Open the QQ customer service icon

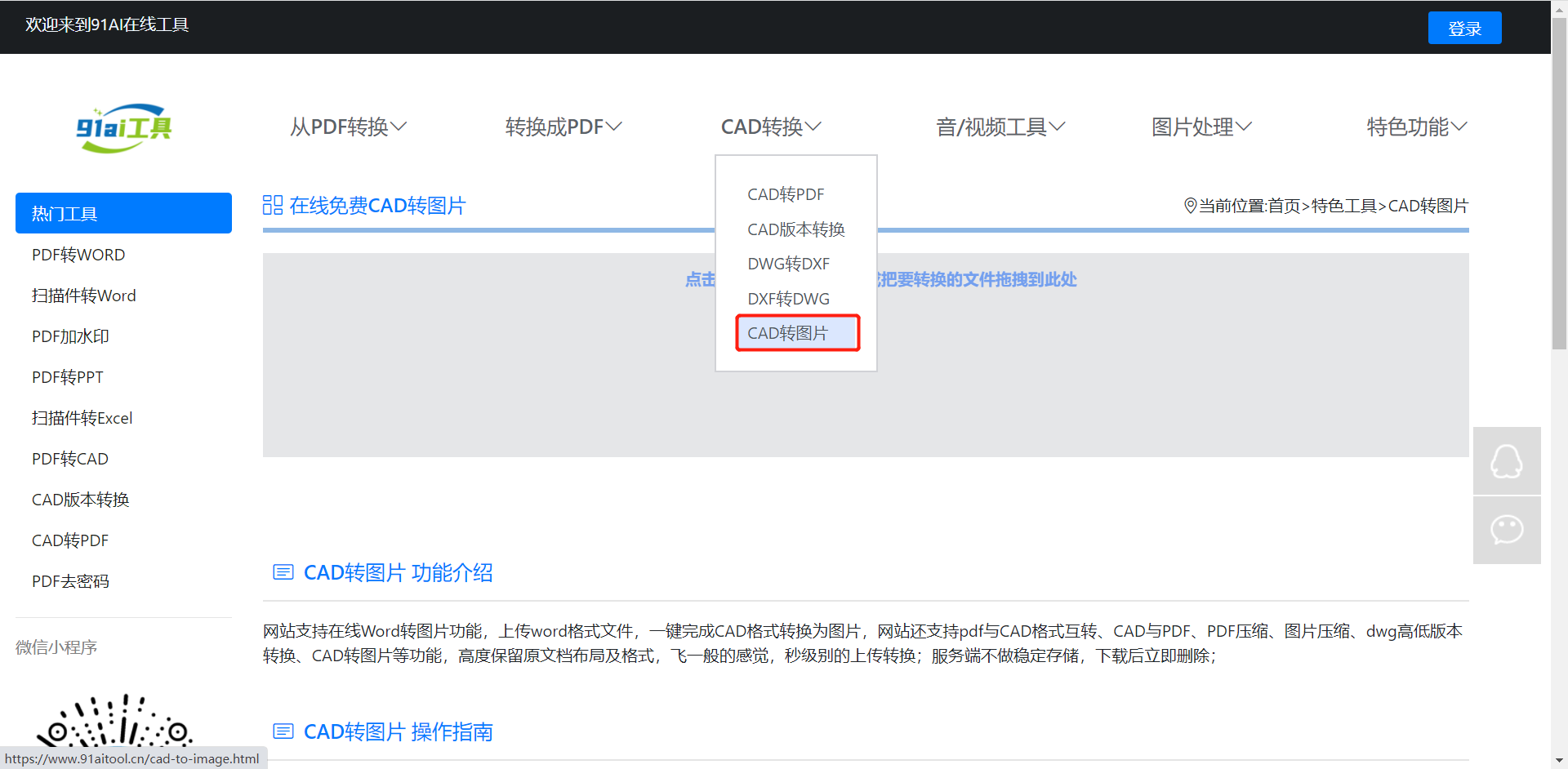pos(1506,461)
